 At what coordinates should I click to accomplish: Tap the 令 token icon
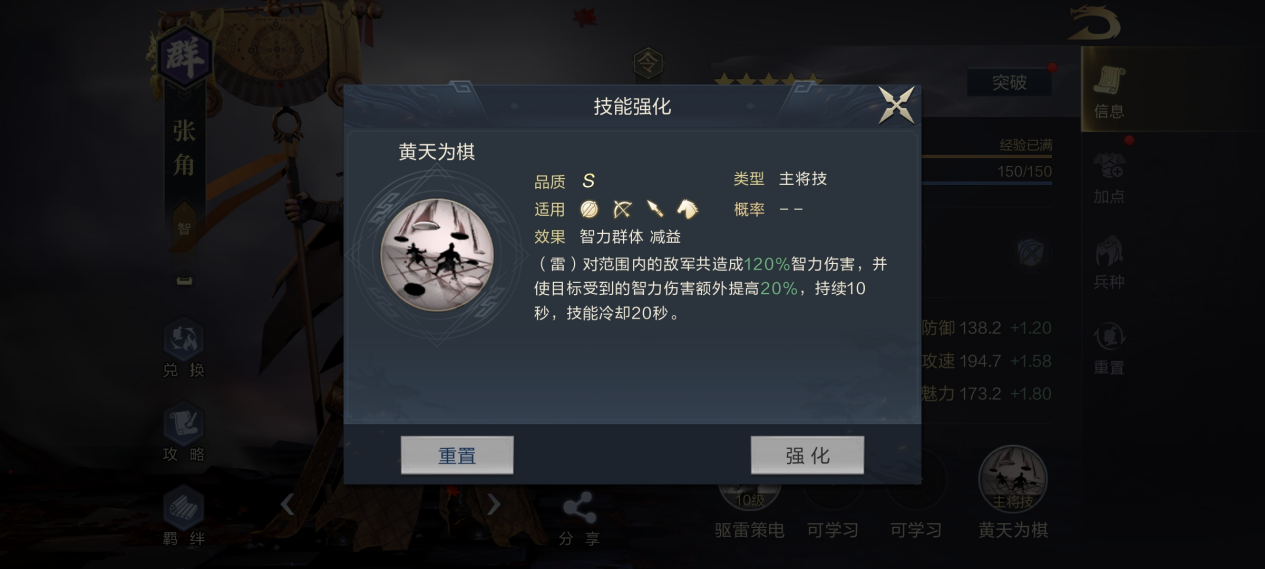coord(649,64)
